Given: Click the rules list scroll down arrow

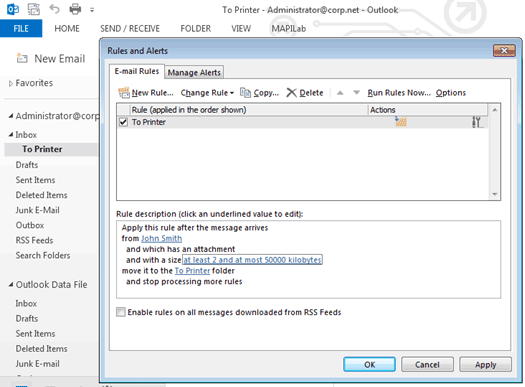Looking at the screenshot, I should pyautogui.click(x=495, y=194).
